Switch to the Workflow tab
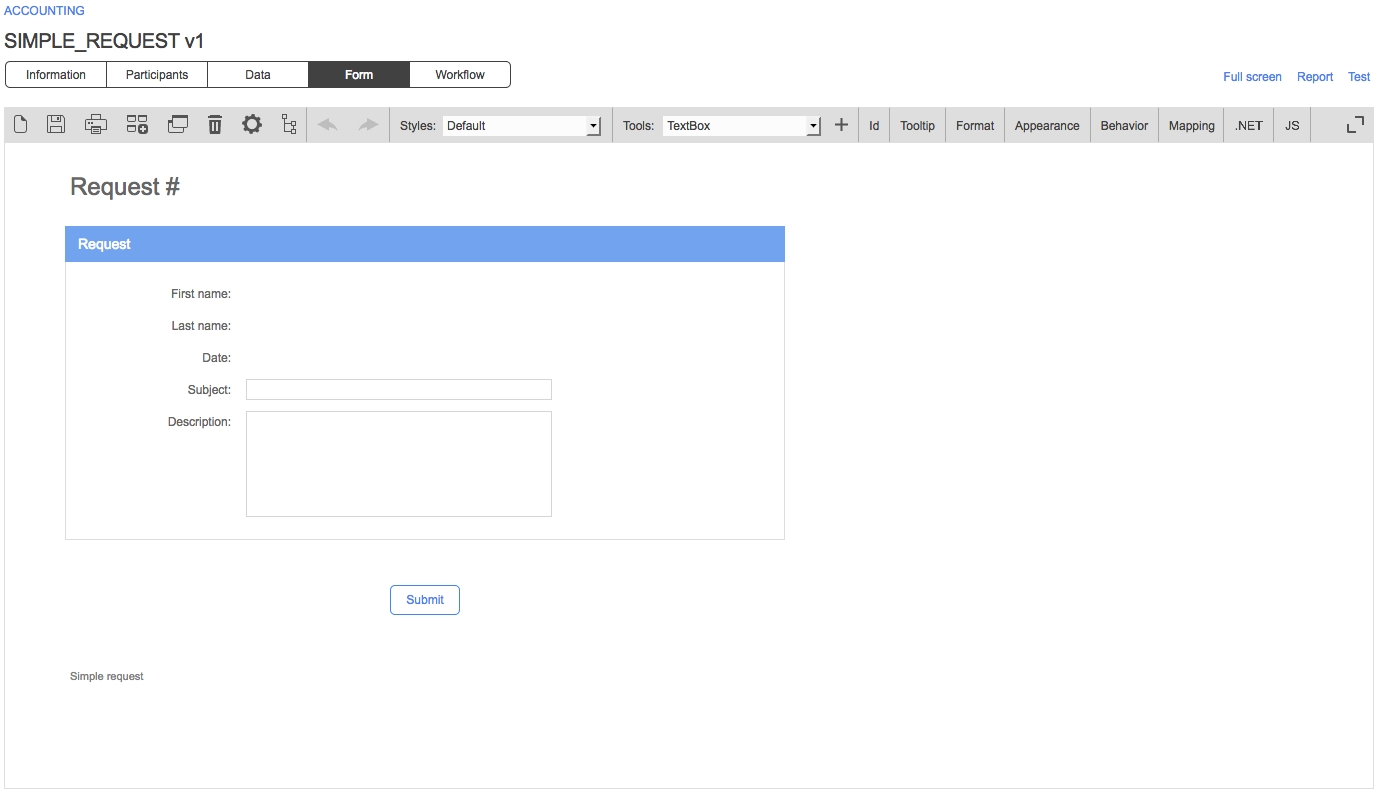The height and width of the screenshot is (794, 1380). pos(460,75)
